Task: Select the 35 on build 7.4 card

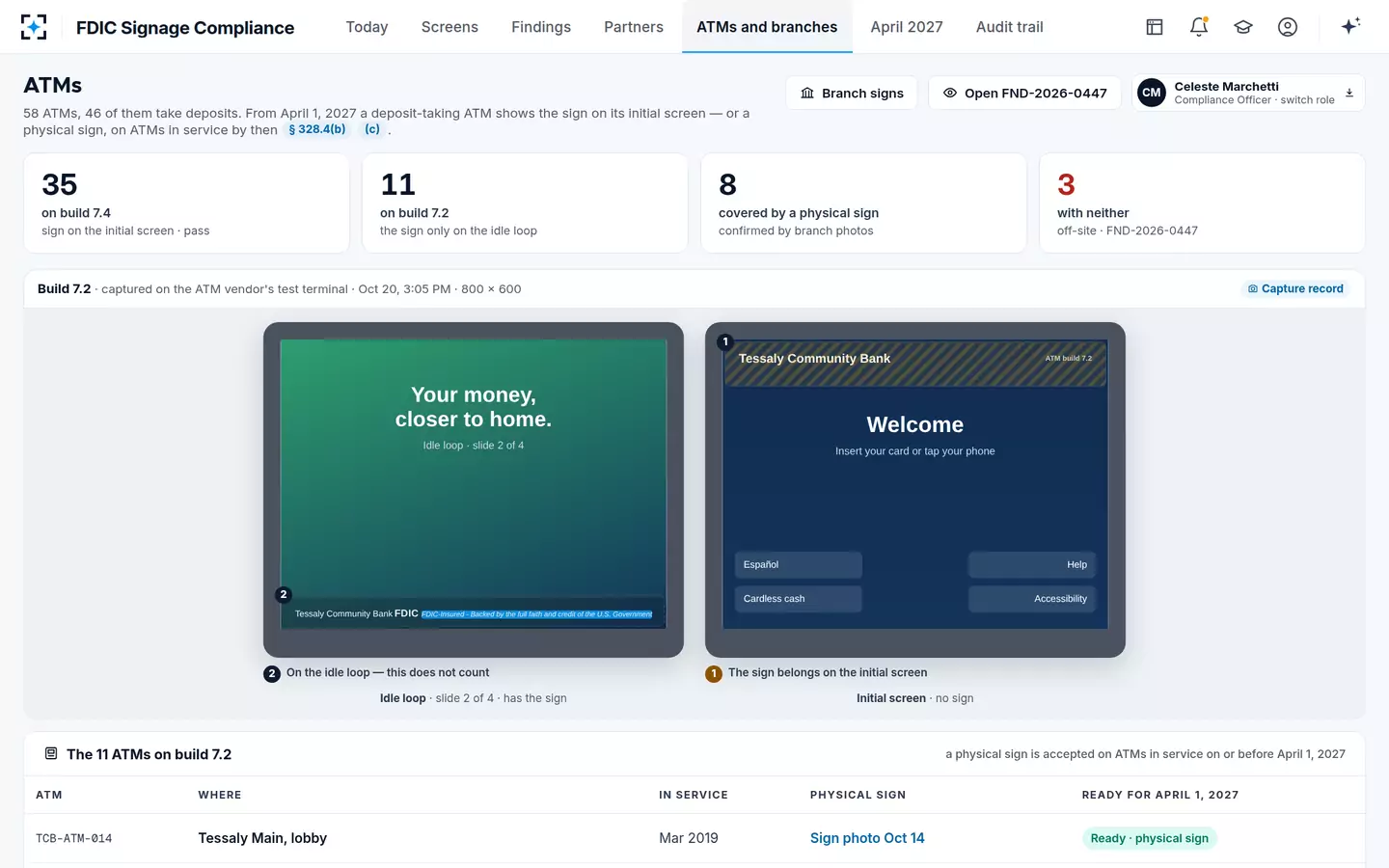Action: pyautogui.click(x=186, y=203)
